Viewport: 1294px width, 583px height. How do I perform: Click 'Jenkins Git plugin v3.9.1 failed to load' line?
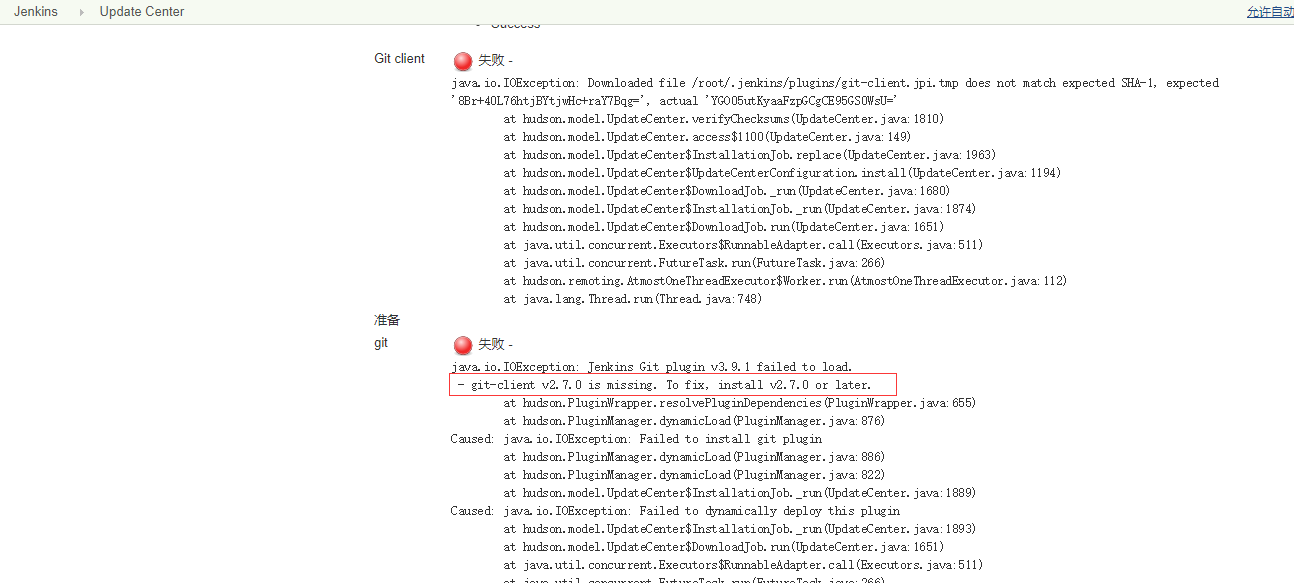coord(652,367)
